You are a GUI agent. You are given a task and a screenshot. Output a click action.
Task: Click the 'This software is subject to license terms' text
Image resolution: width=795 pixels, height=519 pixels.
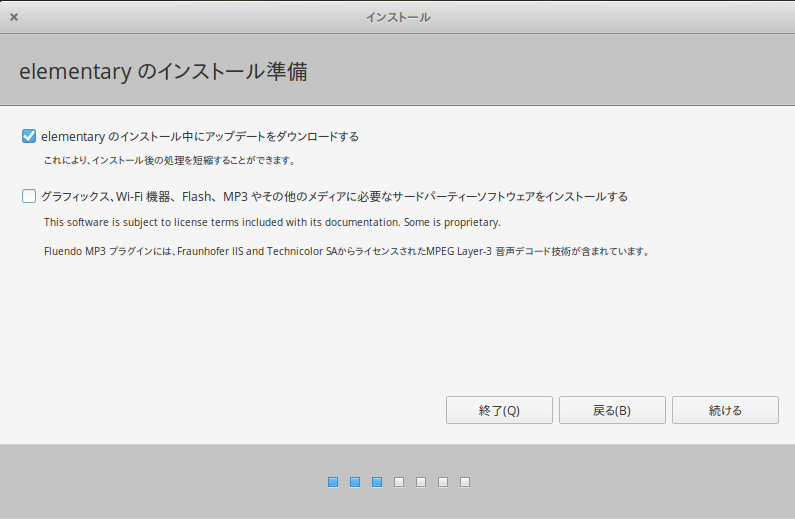pos(272,222)
